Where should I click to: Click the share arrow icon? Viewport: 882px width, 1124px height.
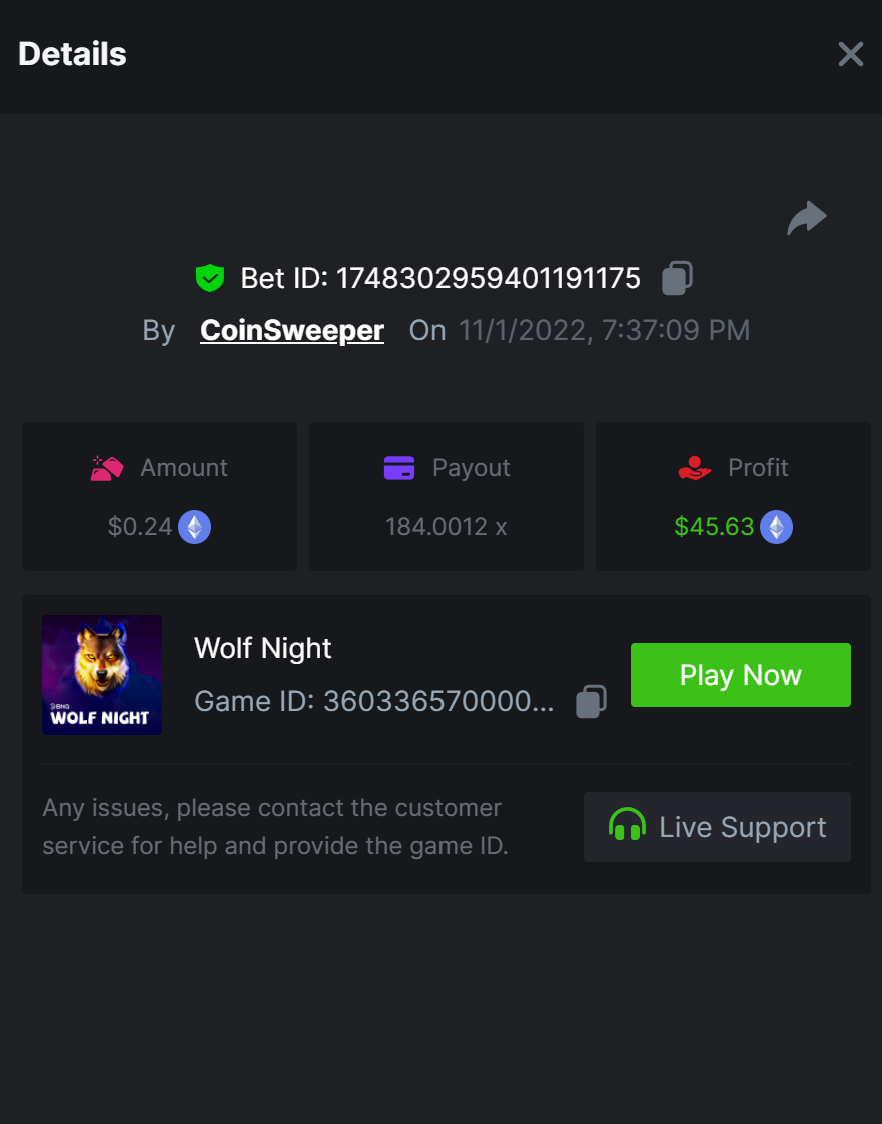pos(807,217)
